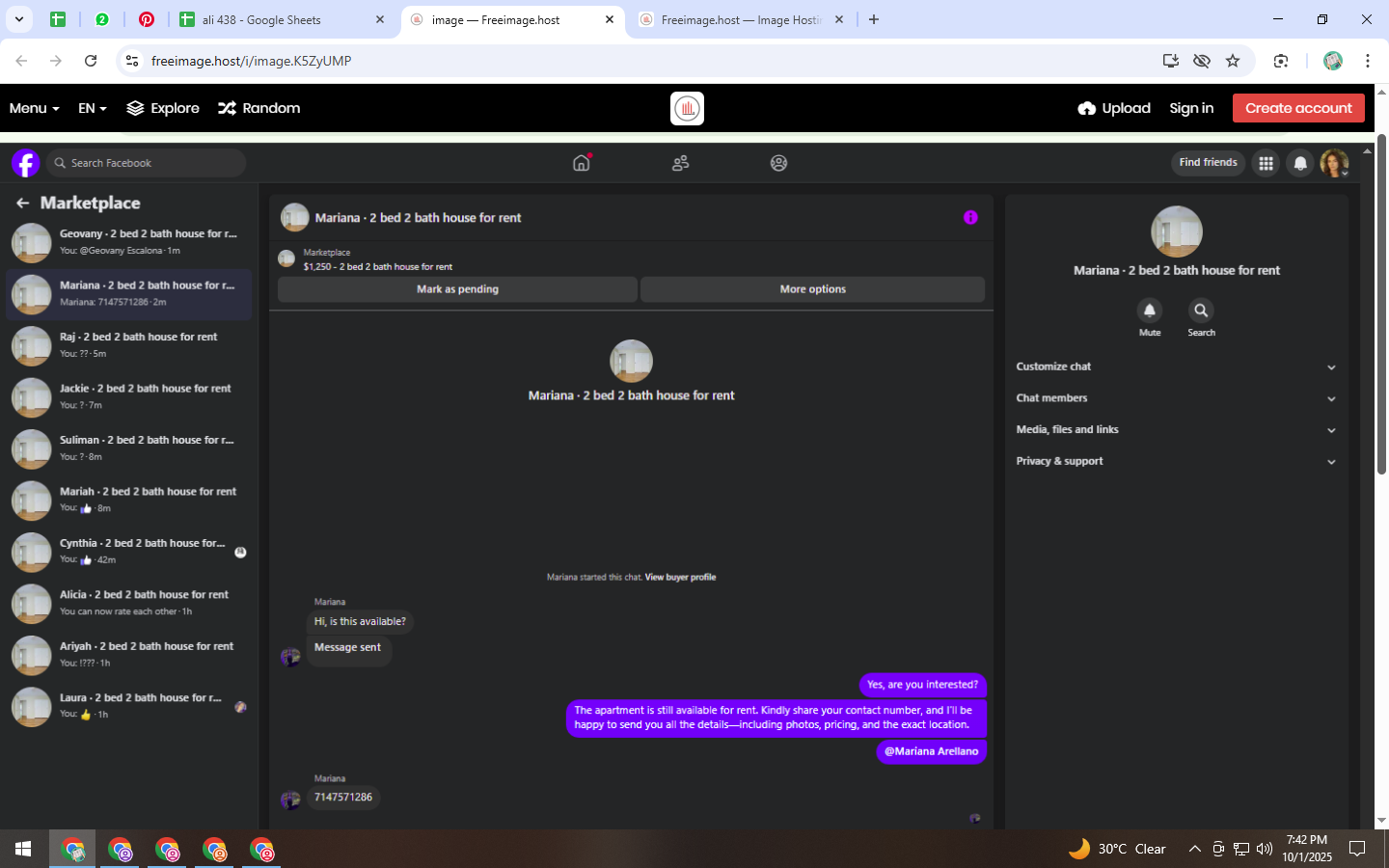This screenshot has width=1389, height=868.
Task: Click the Marketplace back arrow
Action: (22, 203)
